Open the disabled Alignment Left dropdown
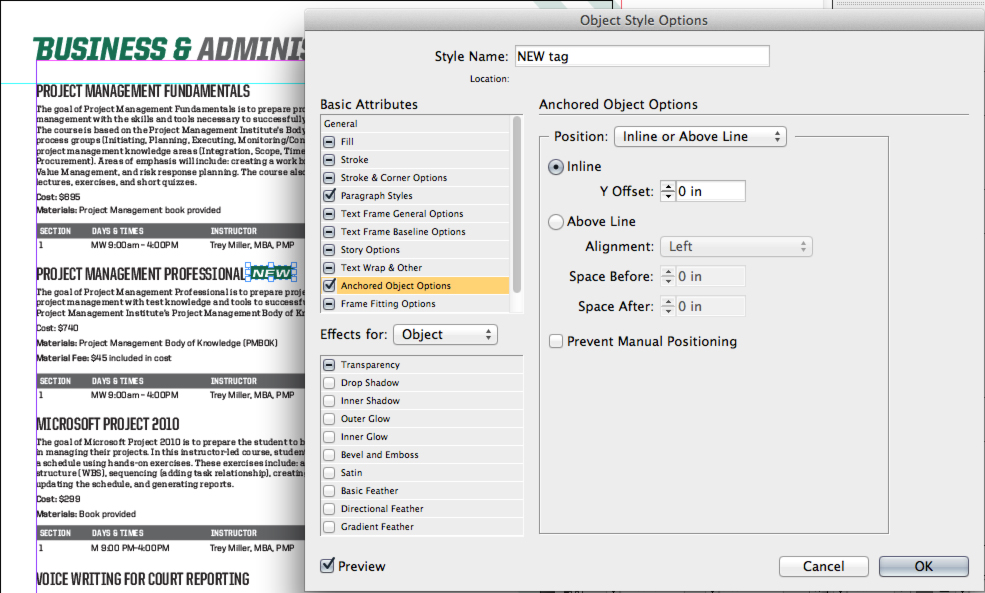The width and height of the screenshot is (985, 593). 736,246
